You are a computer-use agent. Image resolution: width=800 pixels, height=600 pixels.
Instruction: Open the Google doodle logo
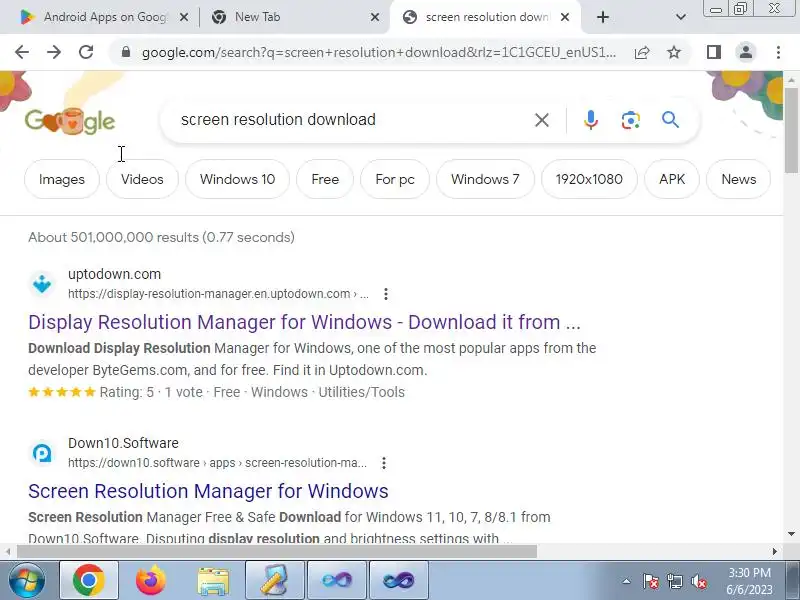click(x=70, y=121)
